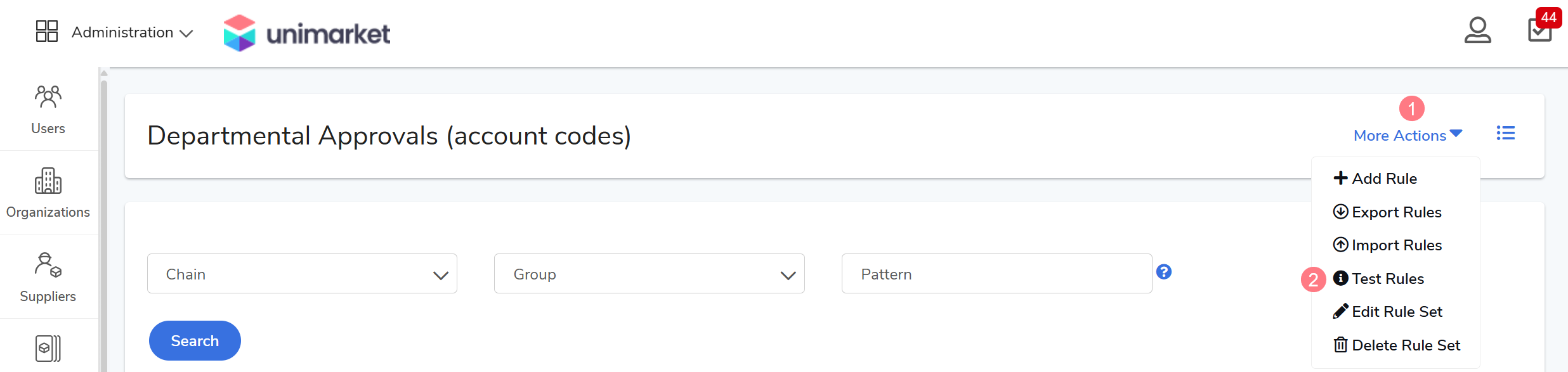The width and height of the screenshot is (1568, 372).
Task: Open the tasks icon with 44 badge
Action: pyautogui.click(x=1539, y=30)
